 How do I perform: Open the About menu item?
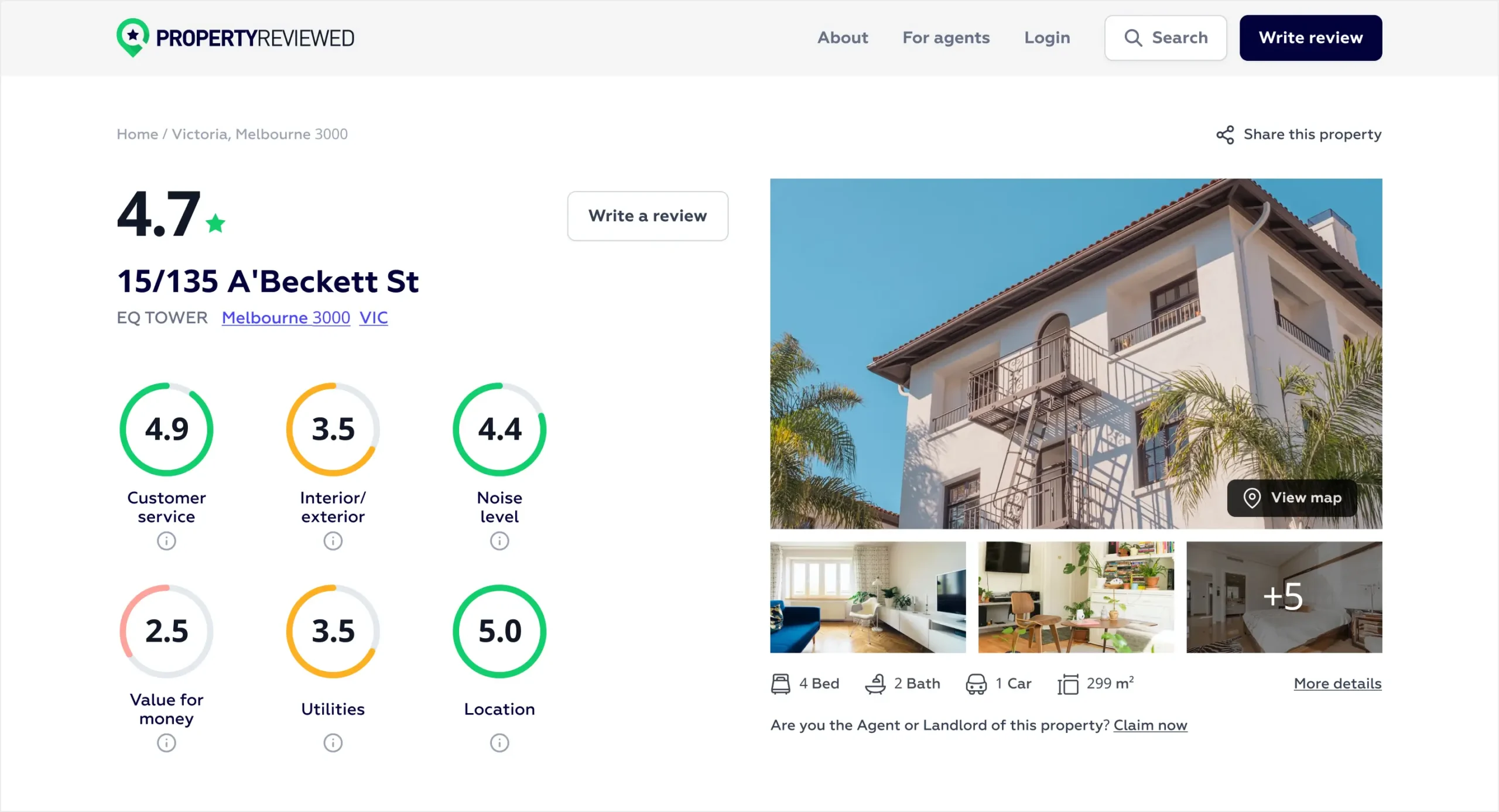tap(843, 38)
